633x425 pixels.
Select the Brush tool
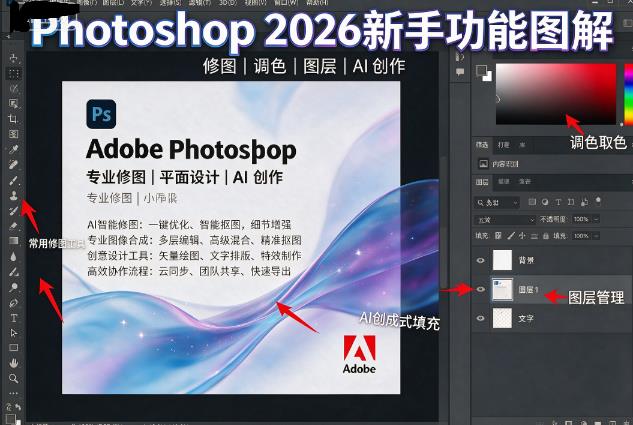coord(14,180)
